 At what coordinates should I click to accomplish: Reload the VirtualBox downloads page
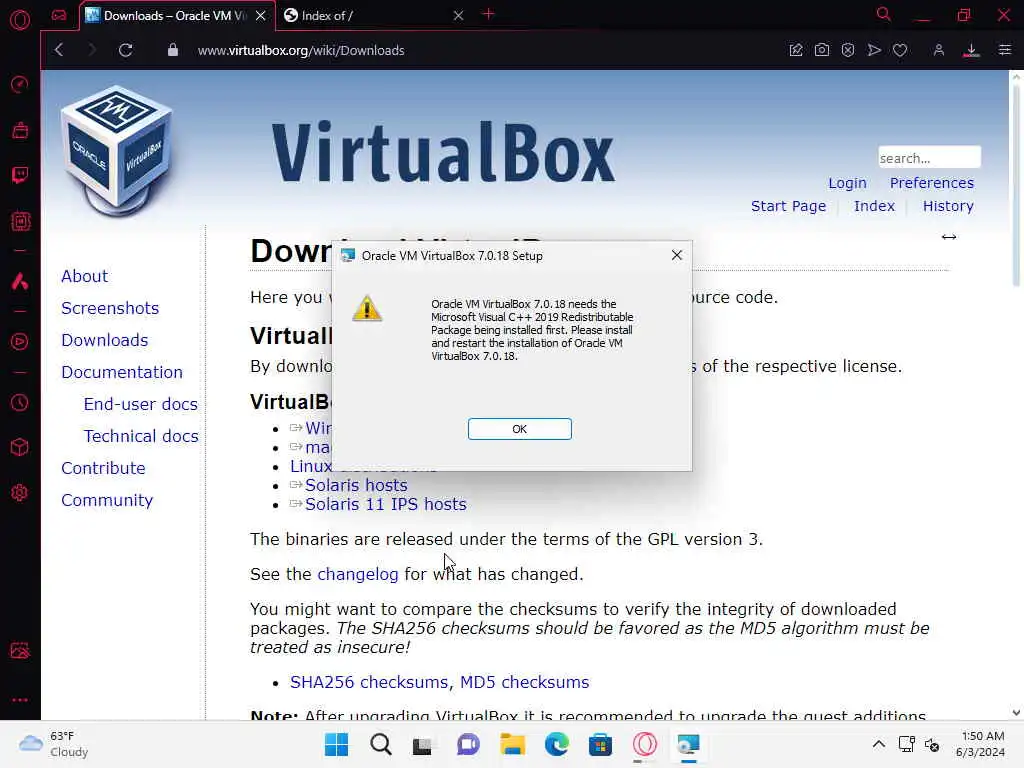pos(125,50)
